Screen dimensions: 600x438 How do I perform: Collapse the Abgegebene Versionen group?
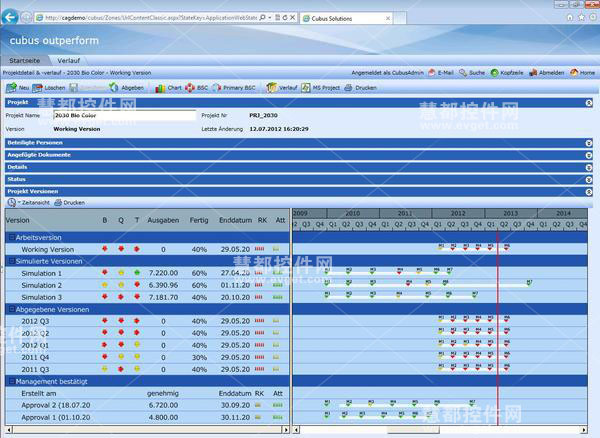coord(11,309)
